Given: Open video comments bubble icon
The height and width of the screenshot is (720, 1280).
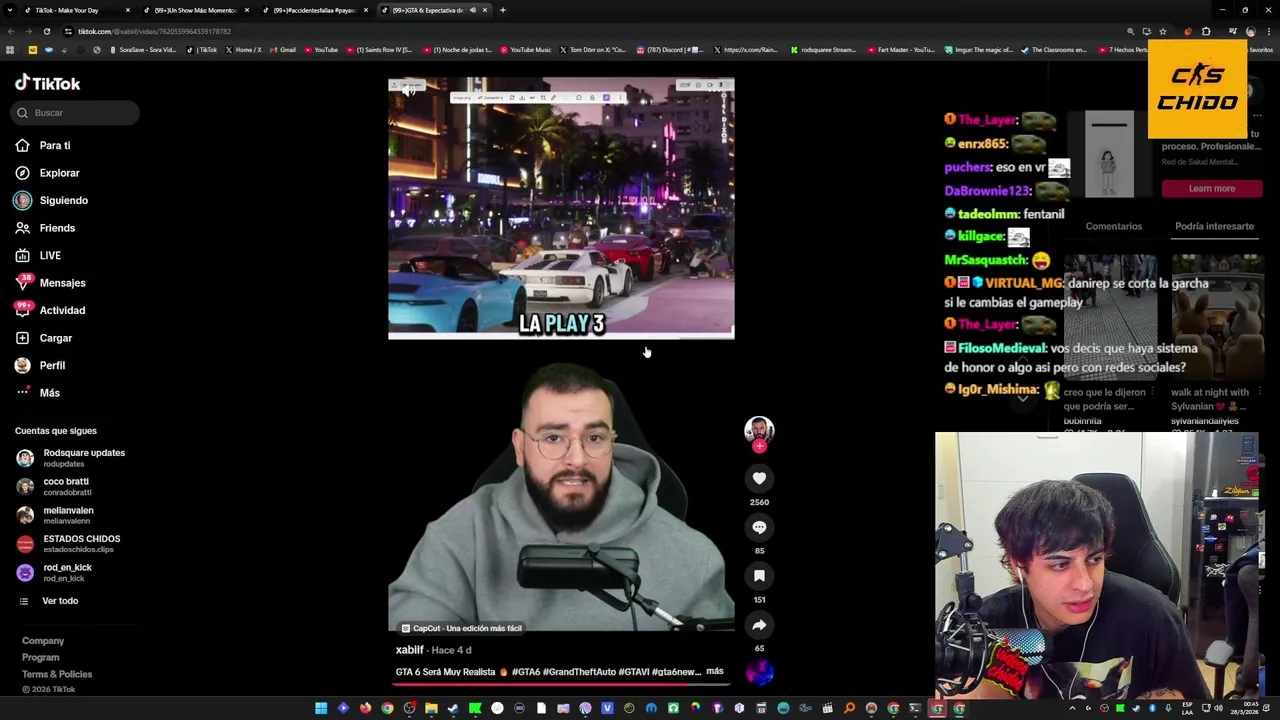Looking at the screenshot, I should pyautogui.click(x=759, y=527).
